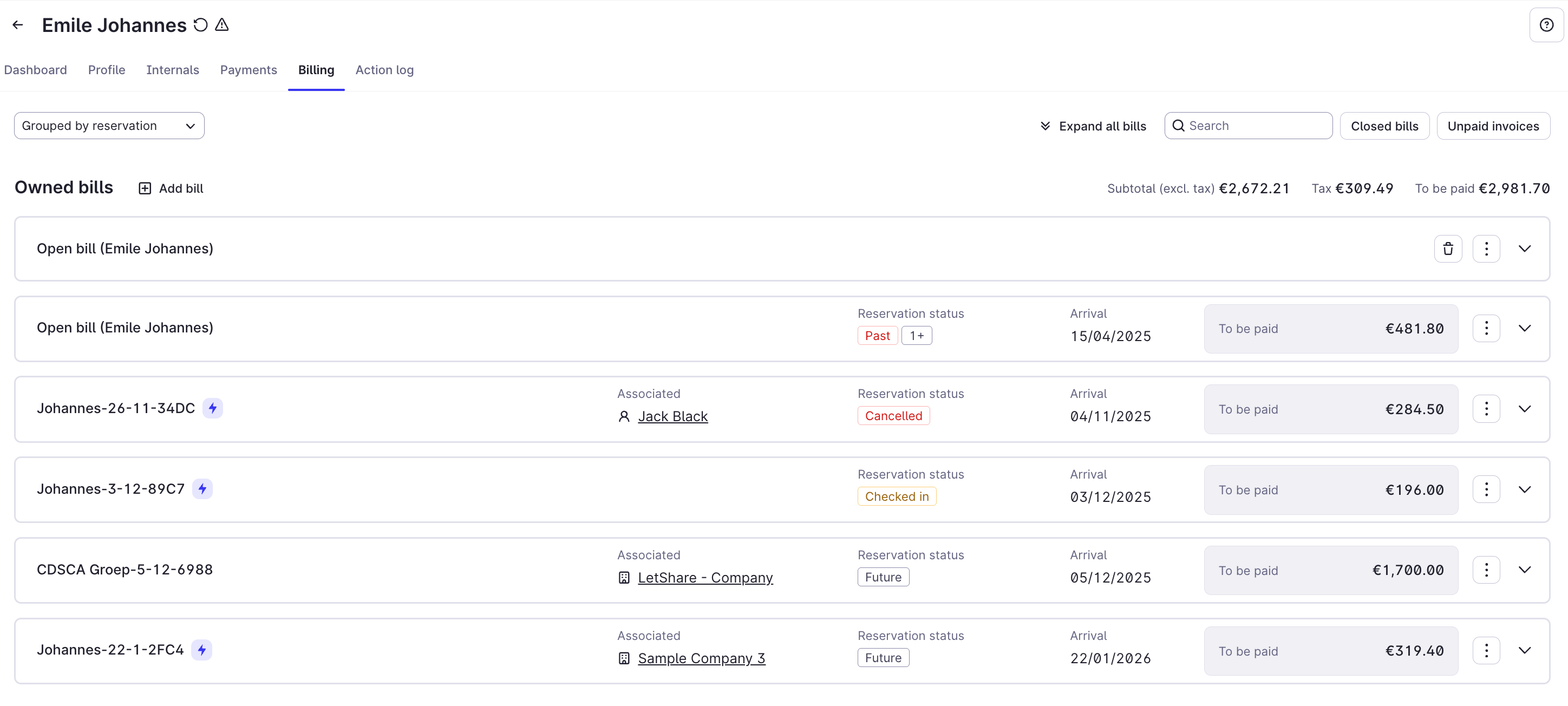Click the back arrow icon
Image resolution: width=1568 pixels, height=706 pixels.
[18, 25]
